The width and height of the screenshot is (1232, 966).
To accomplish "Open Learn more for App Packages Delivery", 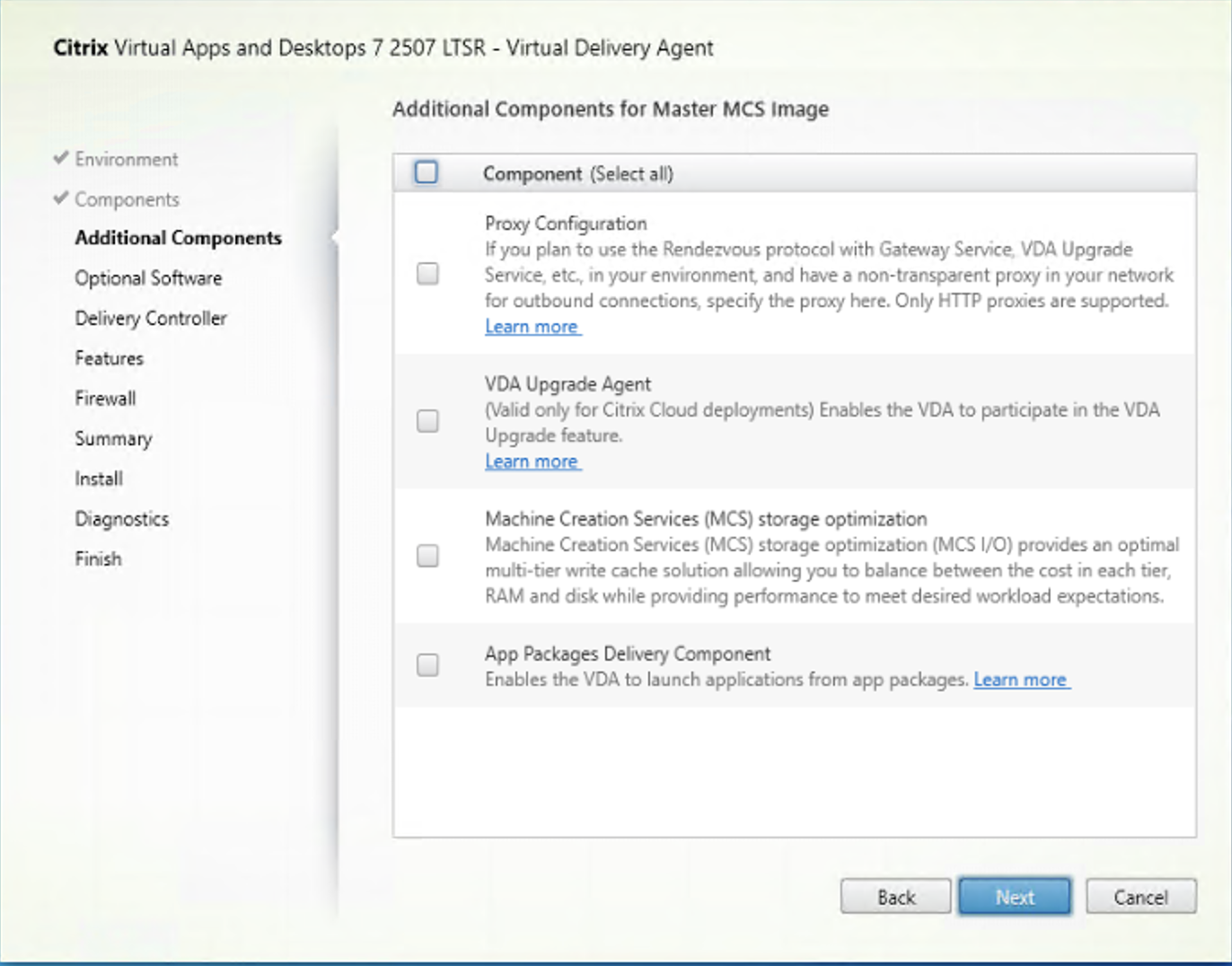I will click(x=1021, y=680).
